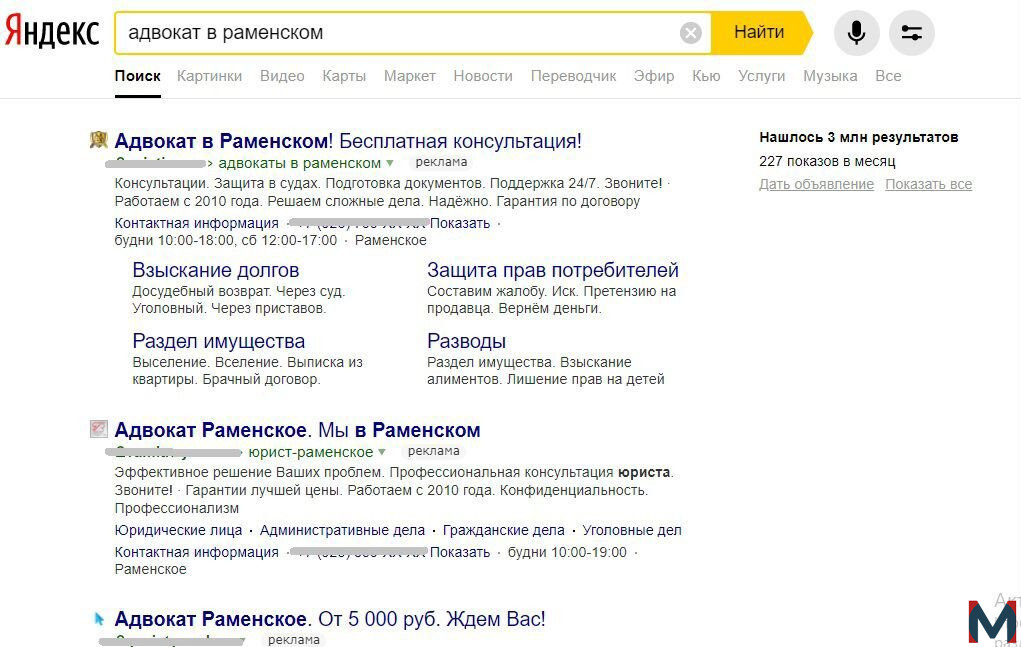Screen dimensions: 1021x647
Task: Switch to the Картинки tab
Action: coord(209,76)
